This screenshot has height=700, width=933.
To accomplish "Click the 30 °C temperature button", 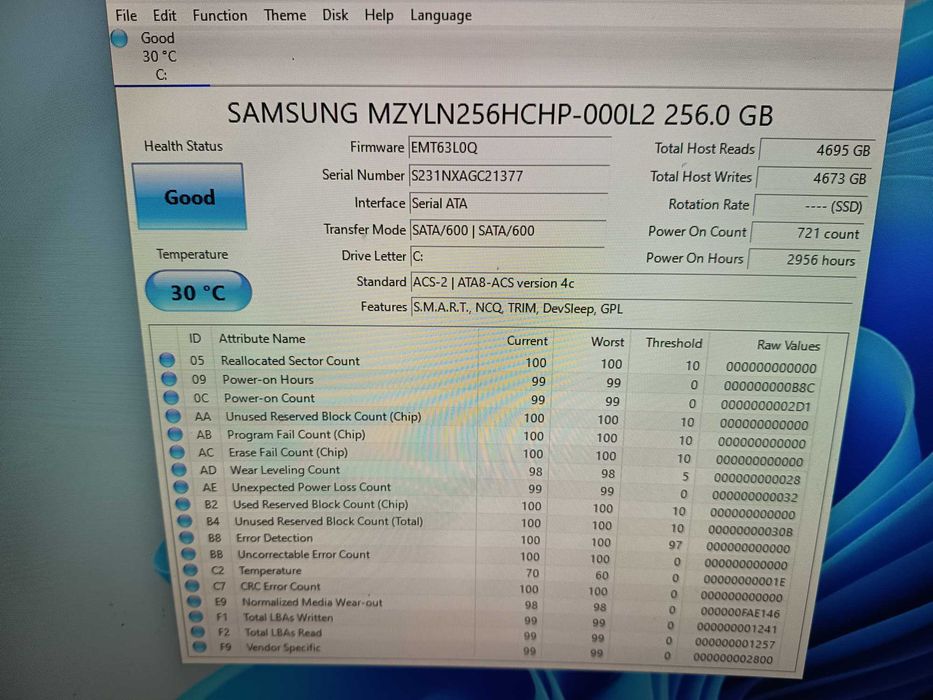I will tap(198, 292).
